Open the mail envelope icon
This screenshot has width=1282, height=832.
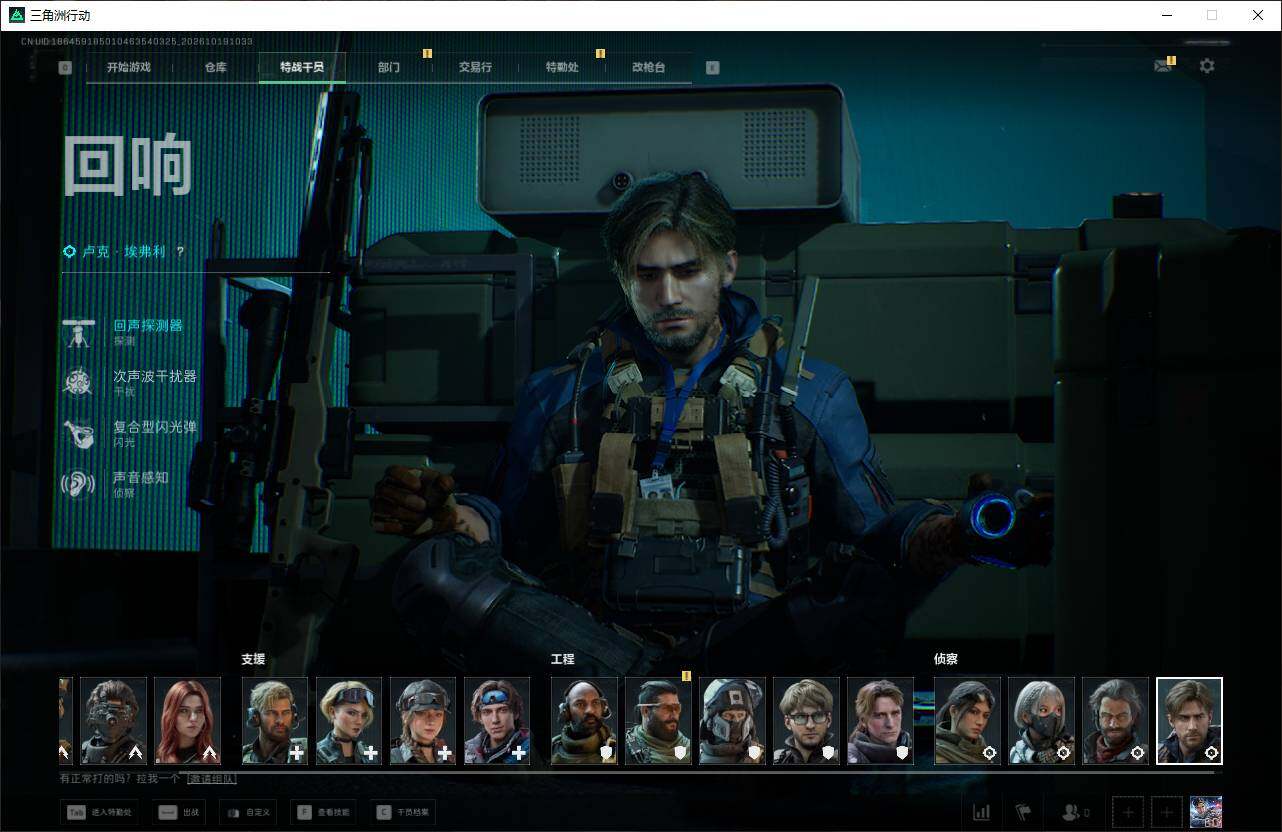pos(1162,66)
